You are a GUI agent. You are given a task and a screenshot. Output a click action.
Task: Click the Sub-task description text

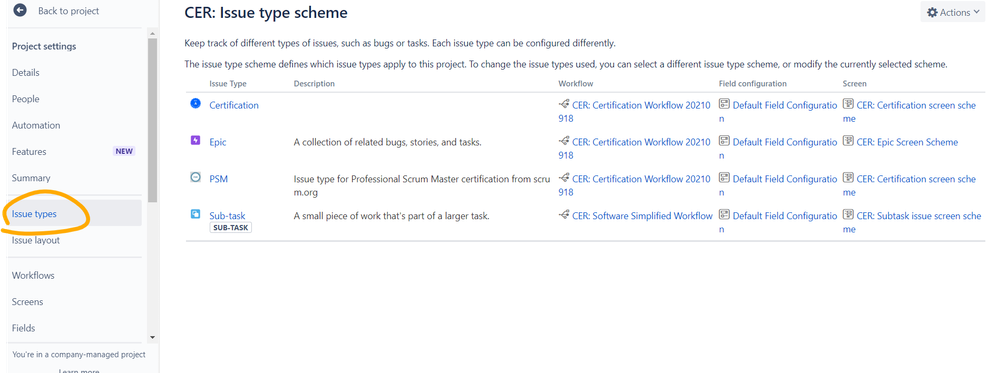pyautogui.click(x=391, y=216)
